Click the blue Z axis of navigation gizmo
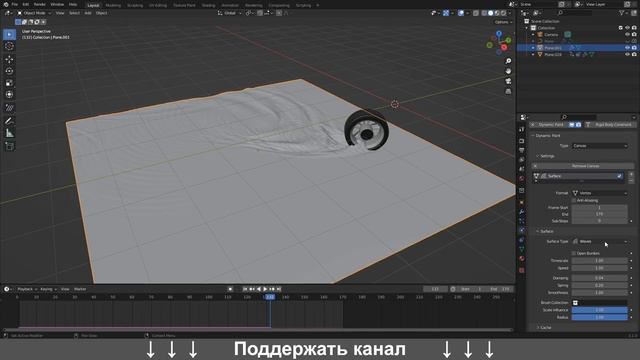This screenshot has height=360, width=640. 499,33
